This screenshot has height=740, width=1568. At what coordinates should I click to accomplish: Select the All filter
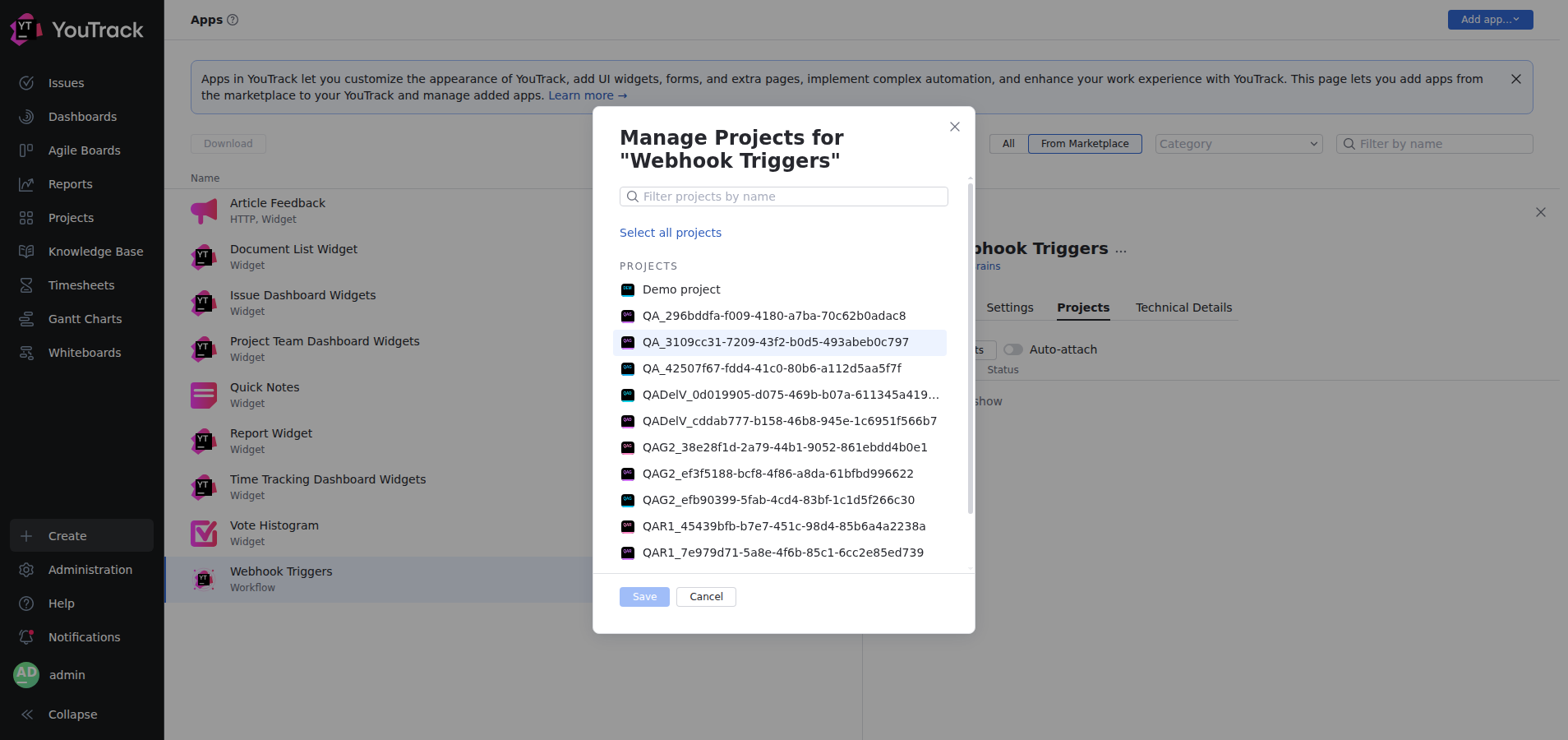click(x=1008, y=144)
